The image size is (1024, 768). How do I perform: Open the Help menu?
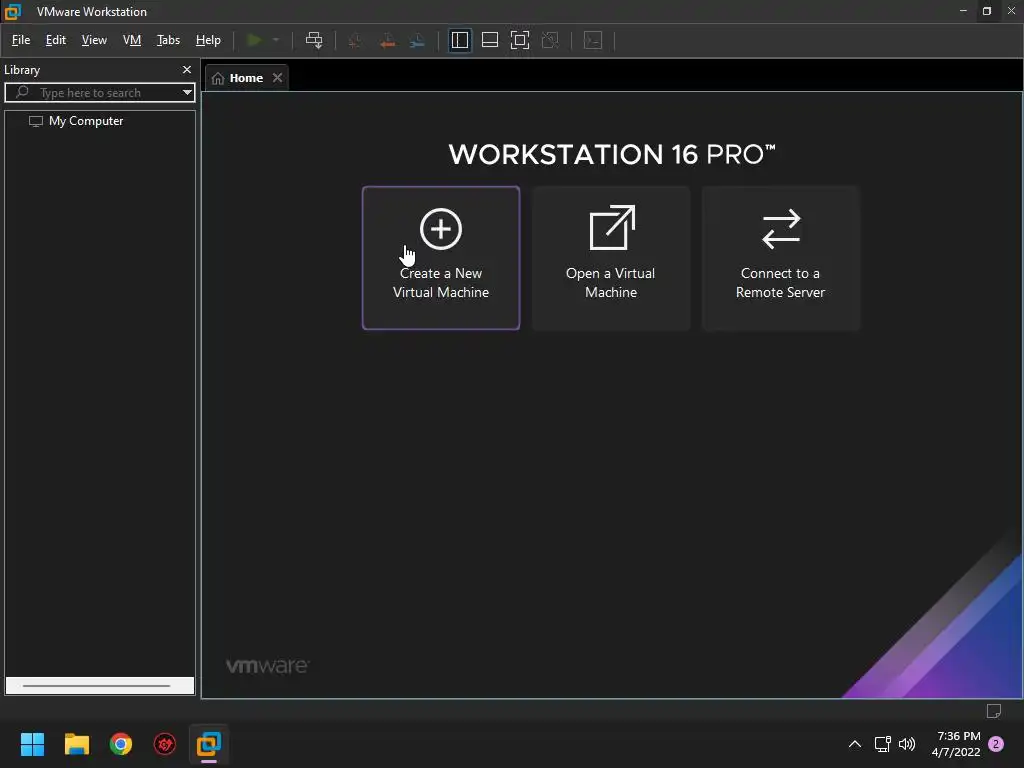tap(208, 40)
